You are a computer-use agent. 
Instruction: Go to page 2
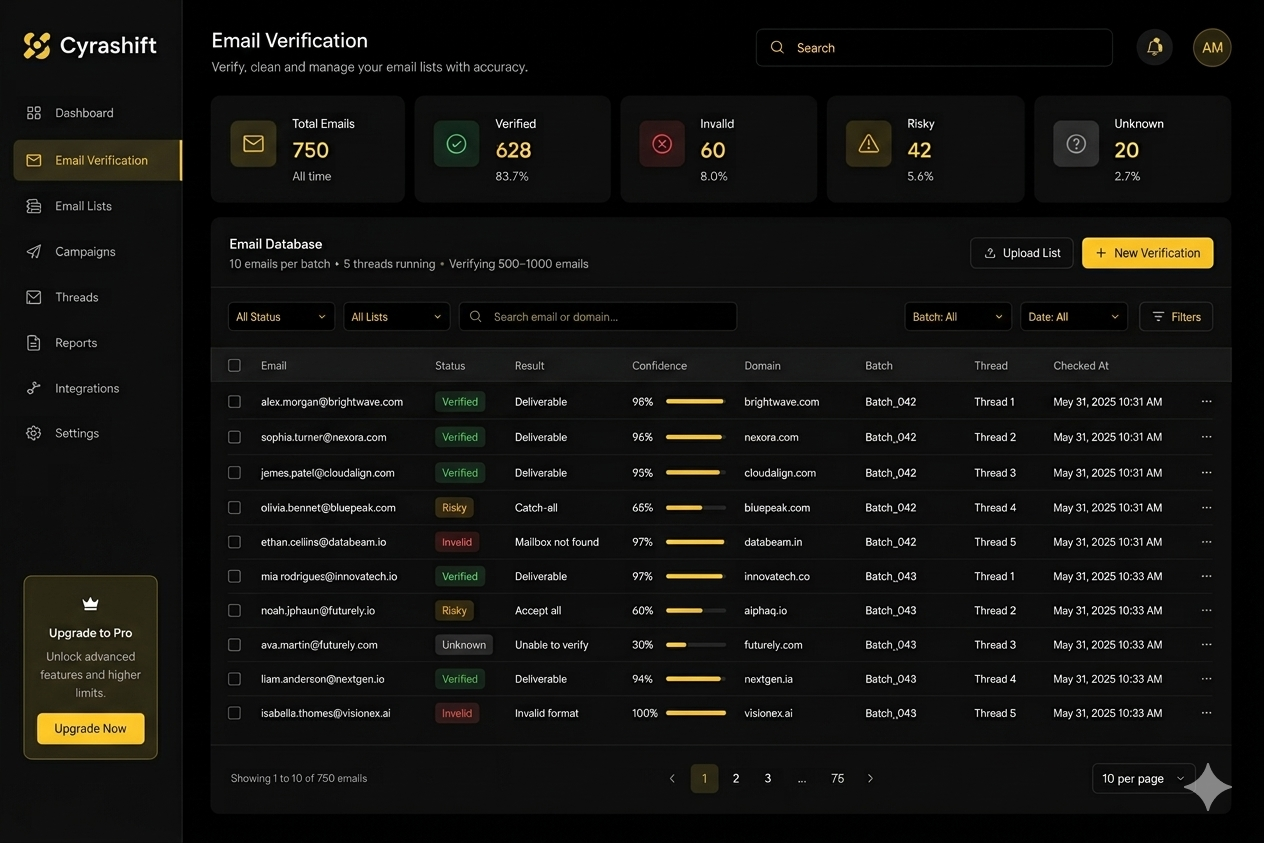coord(736,778)
